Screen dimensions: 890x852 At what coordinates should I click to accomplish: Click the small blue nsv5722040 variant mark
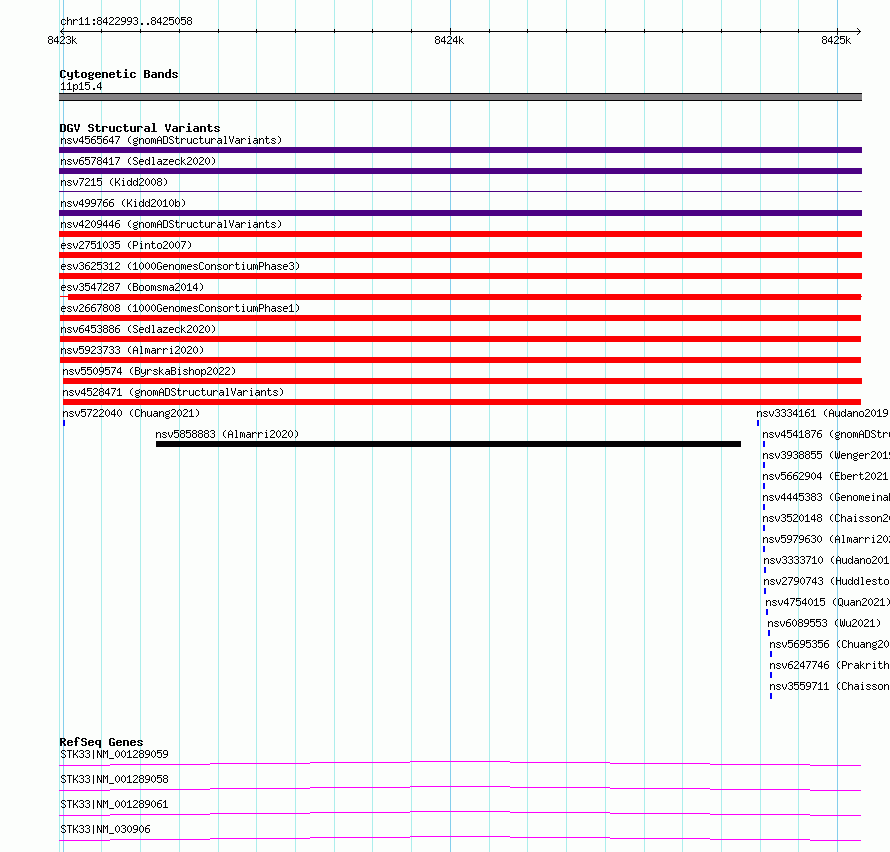(64, 423)
